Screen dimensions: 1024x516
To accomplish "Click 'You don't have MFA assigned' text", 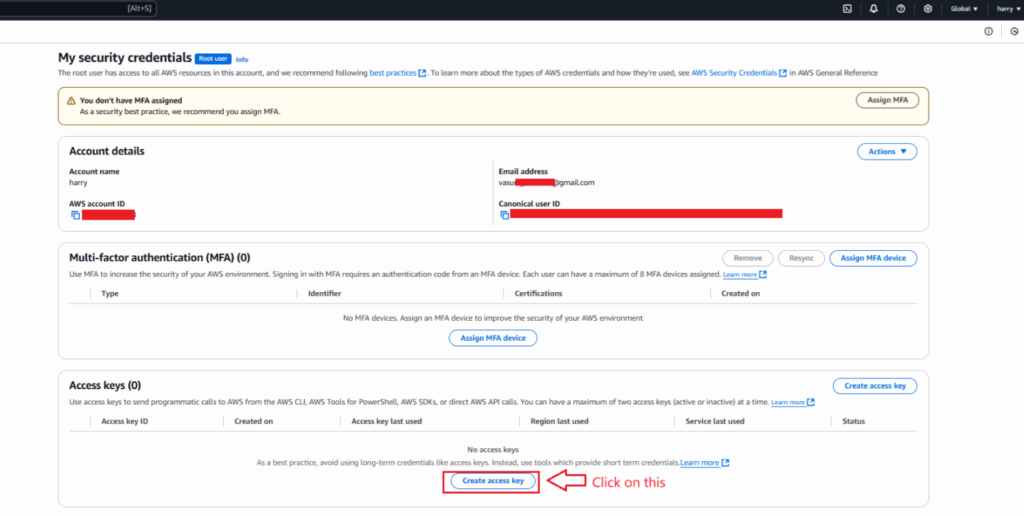I will pos(131,101).
